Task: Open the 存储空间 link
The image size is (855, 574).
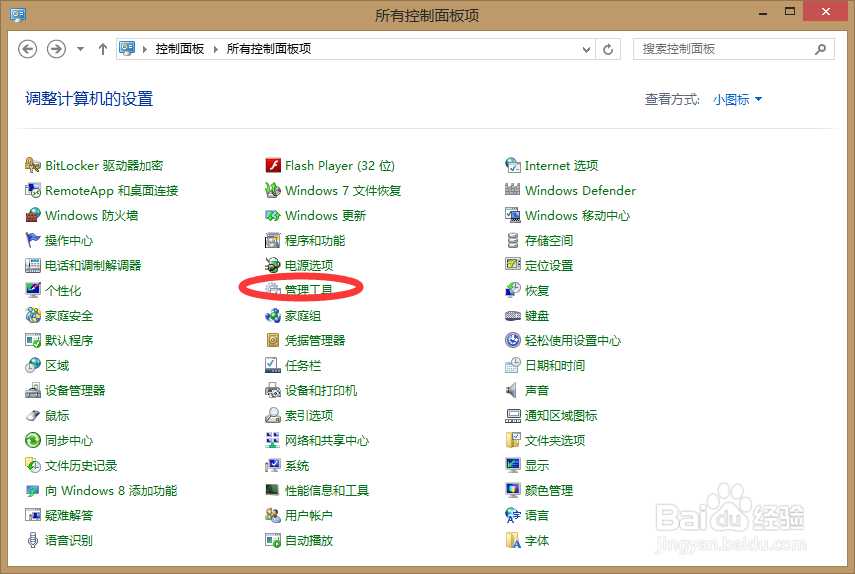Action: [x=549, y=240]
